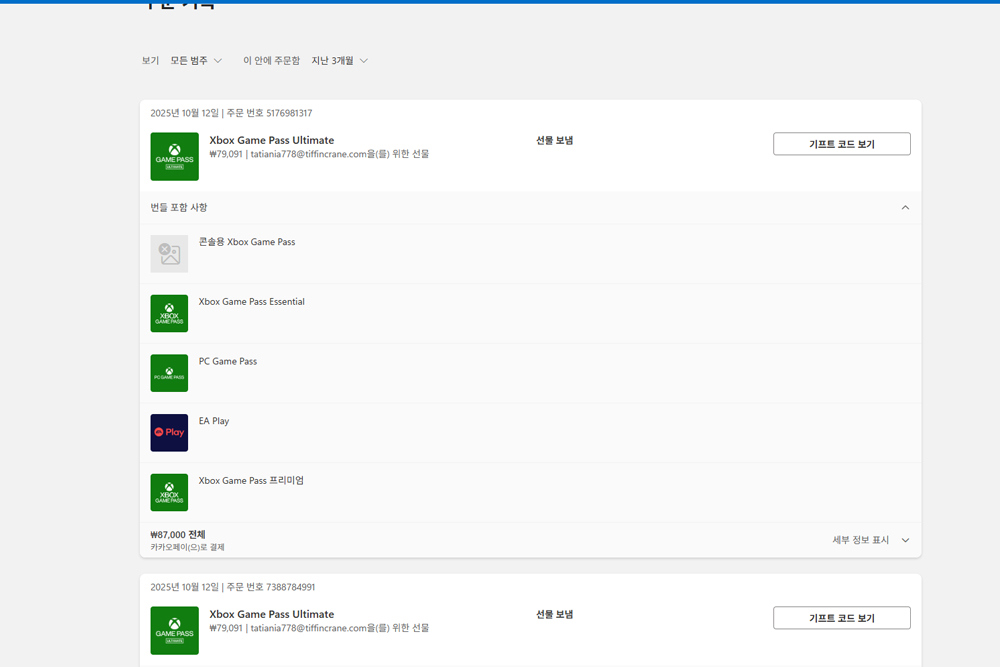
Task: Click the "이 안에 주문함" filter label
Action: point(271,61)
